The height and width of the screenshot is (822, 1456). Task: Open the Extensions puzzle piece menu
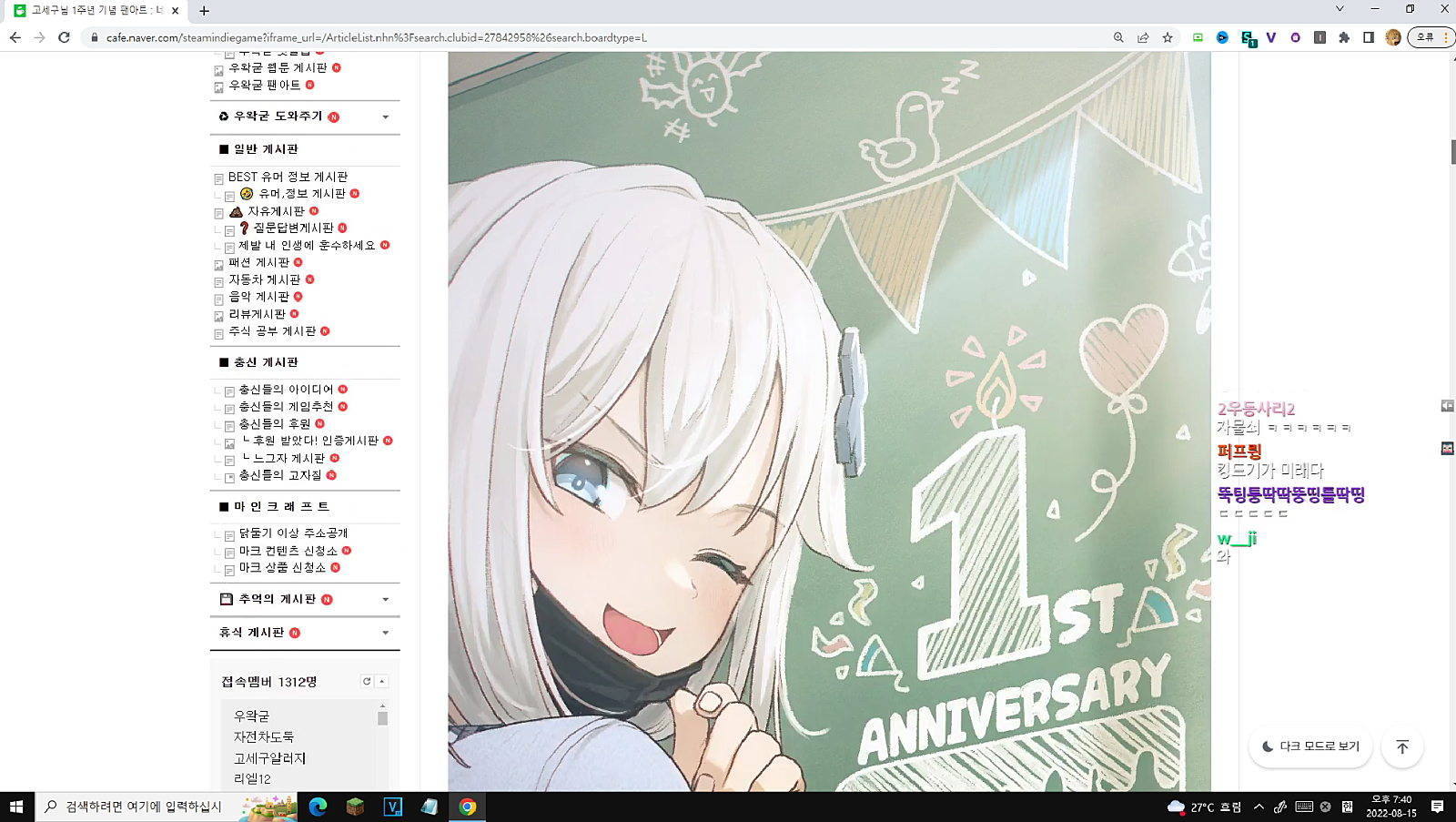[x=1344, y=37]
